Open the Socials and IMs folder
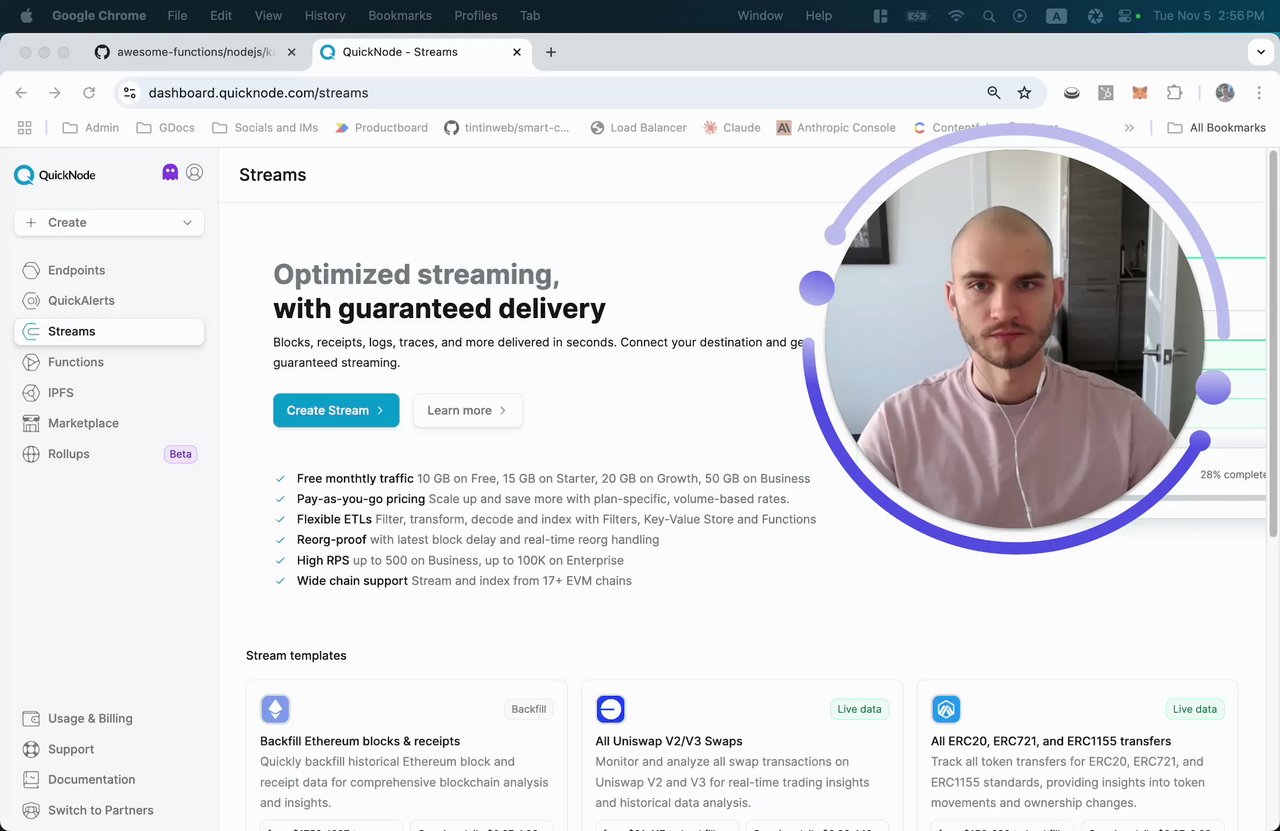The image size is (1280, 831). (x=265, y=127)
